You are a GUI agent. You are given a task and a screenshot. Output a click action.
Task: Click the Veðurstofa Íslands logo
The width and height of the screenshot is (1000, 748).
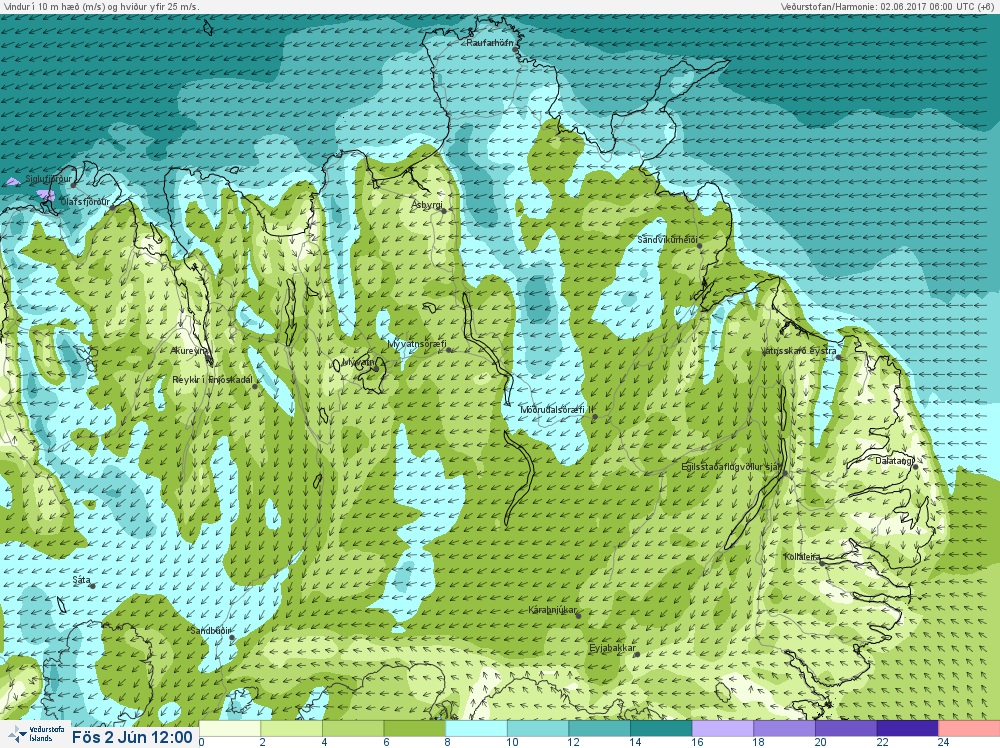pyautogui.click(x=36, y=734)
